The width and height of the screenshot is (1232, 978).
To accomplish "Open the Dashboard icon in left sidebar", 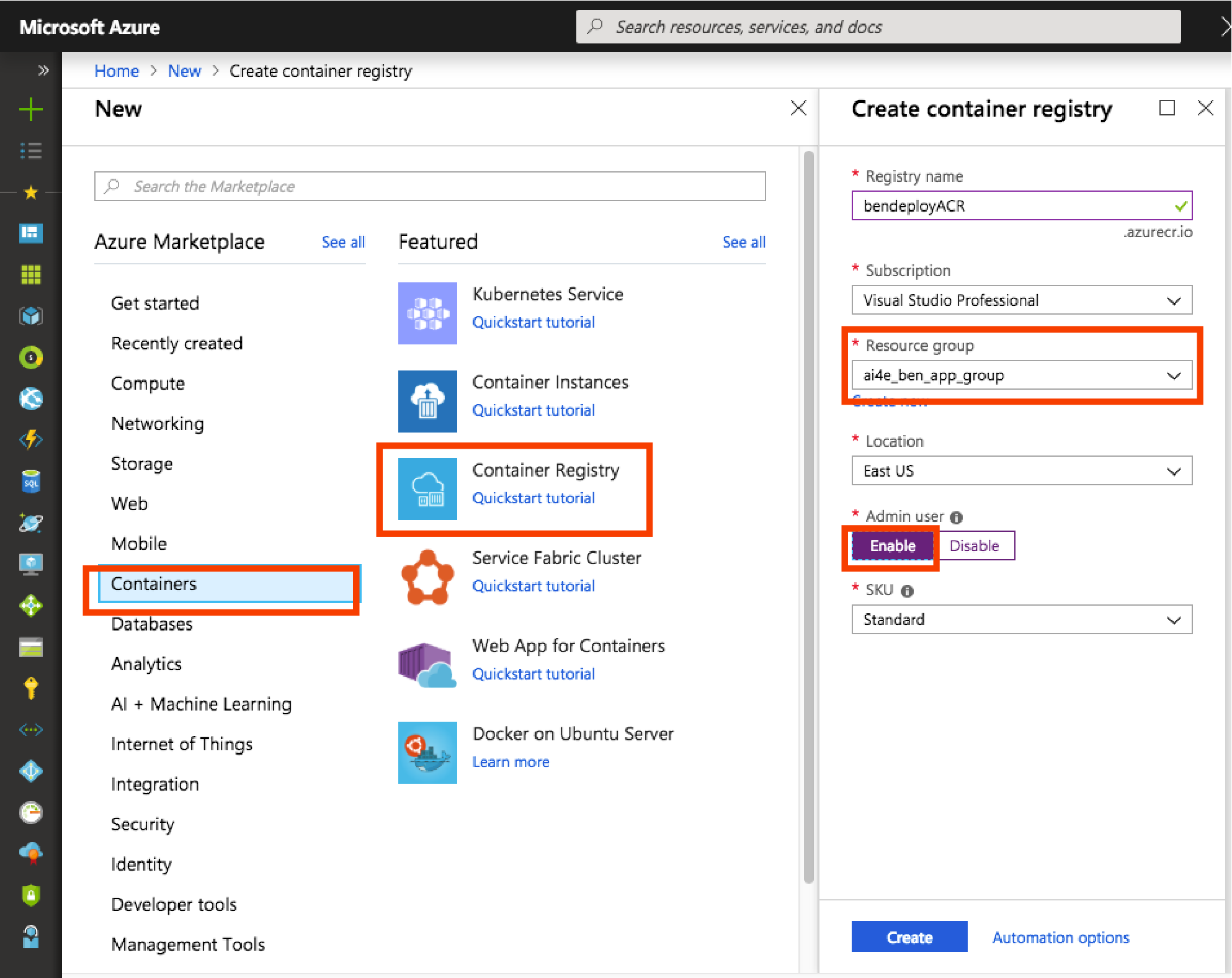I will pos(30,233).
